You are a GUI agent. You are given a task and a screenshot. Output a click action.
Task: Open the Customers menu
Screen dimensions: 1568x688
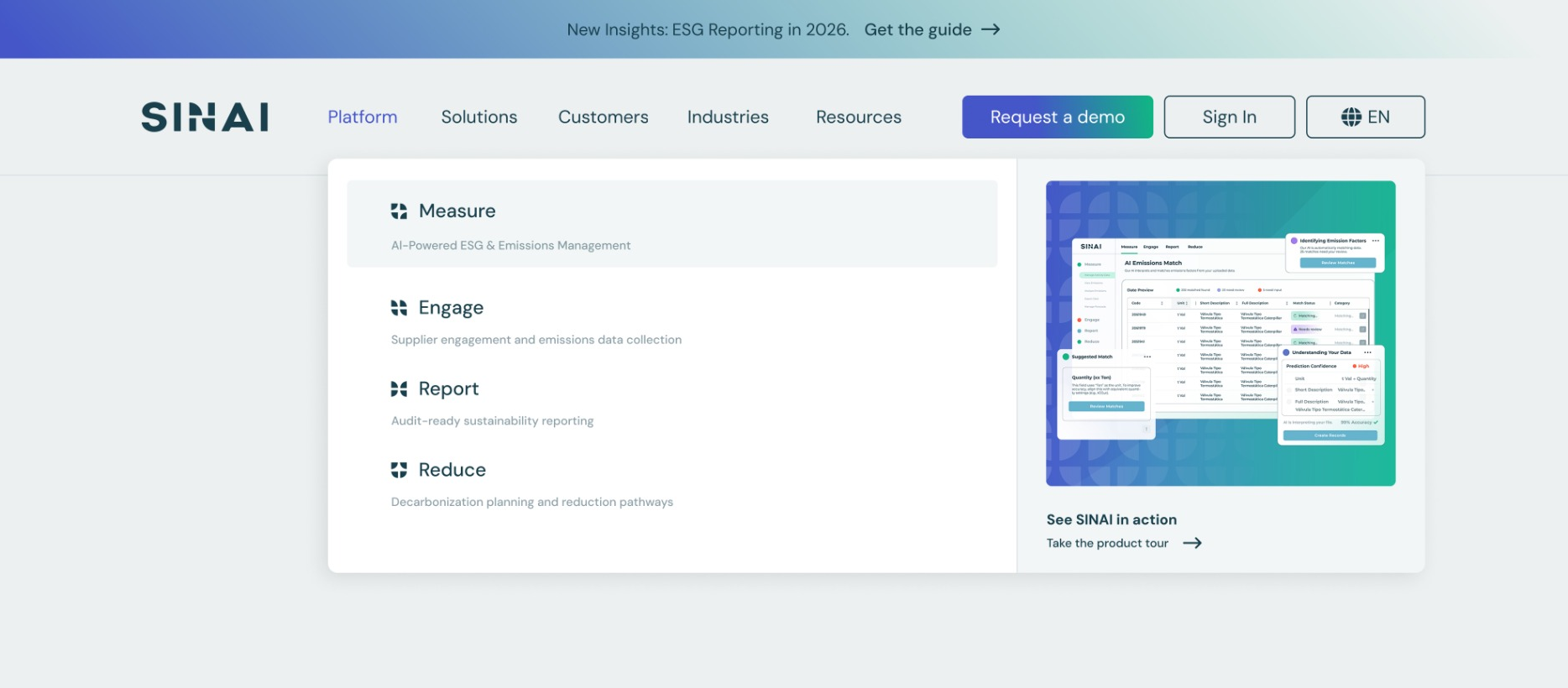(604, 117)
